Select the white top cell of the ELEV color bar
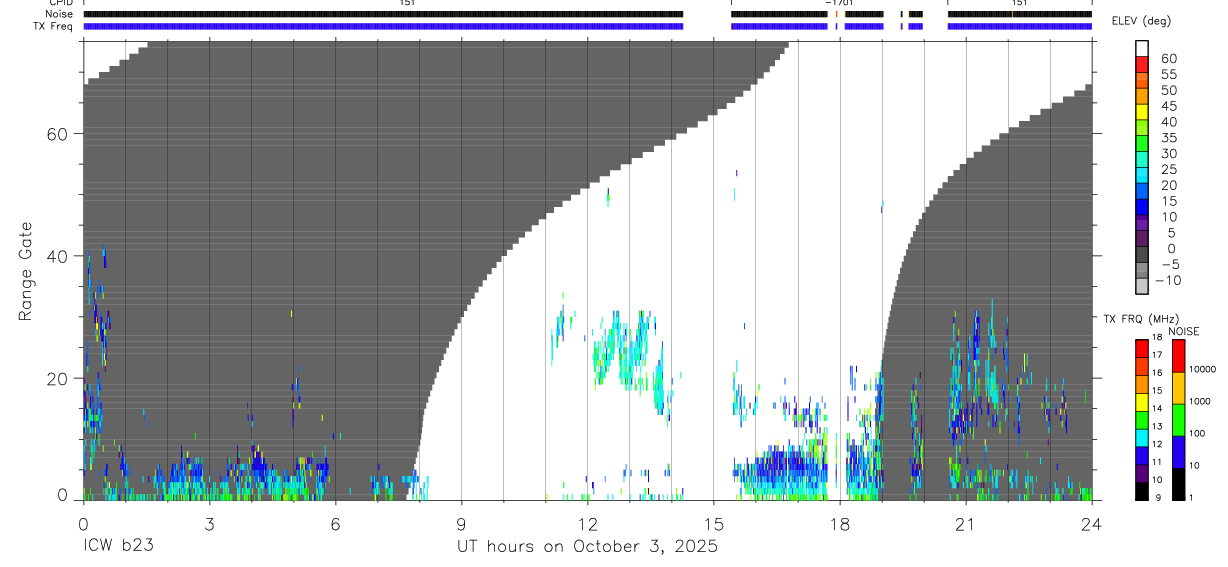Viewport: 1228px width, 567px height. (x=1142, y=50)
